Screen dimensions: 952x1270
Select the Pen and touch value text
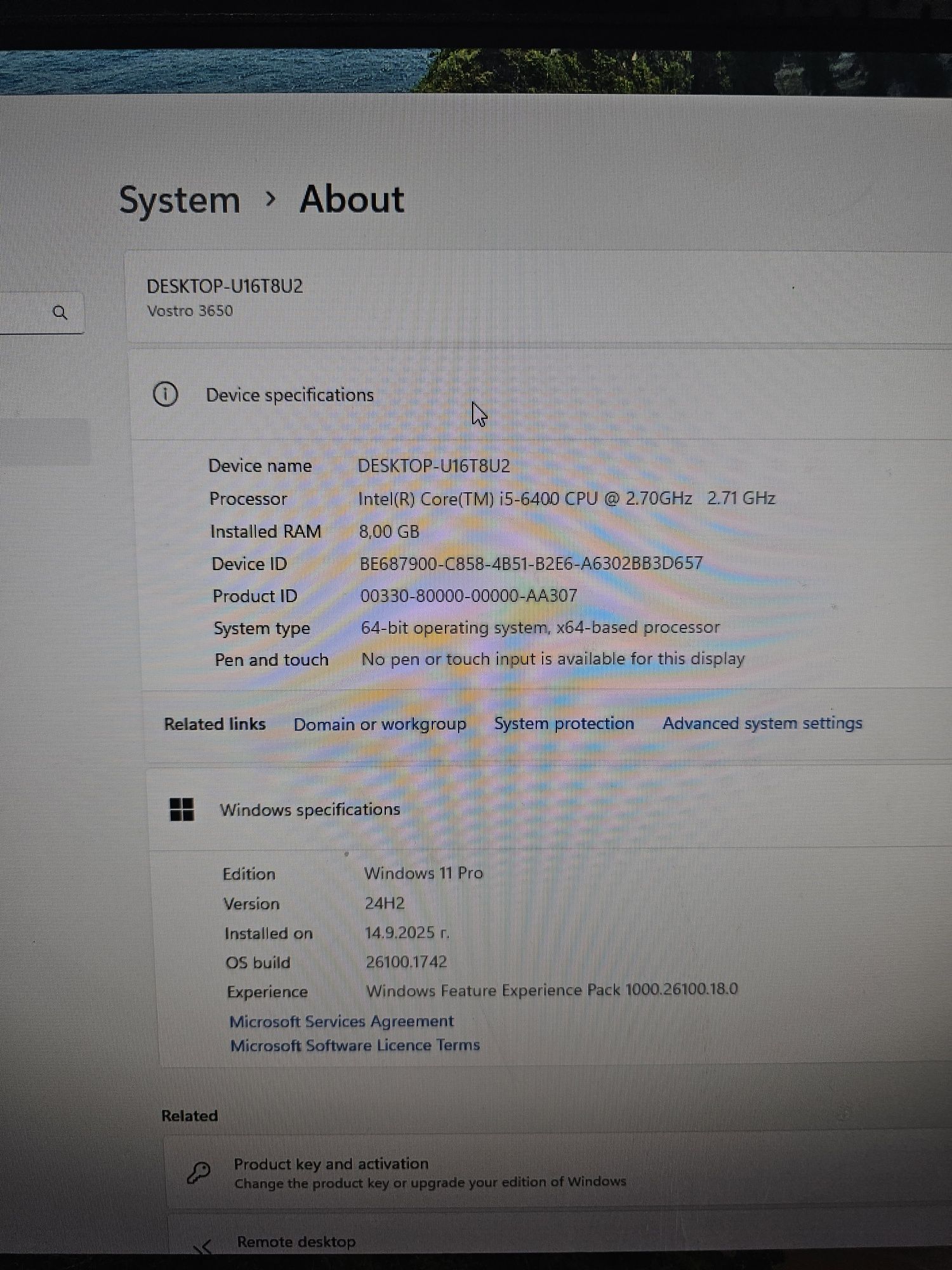pyautogui.click(x=553, y=659)
